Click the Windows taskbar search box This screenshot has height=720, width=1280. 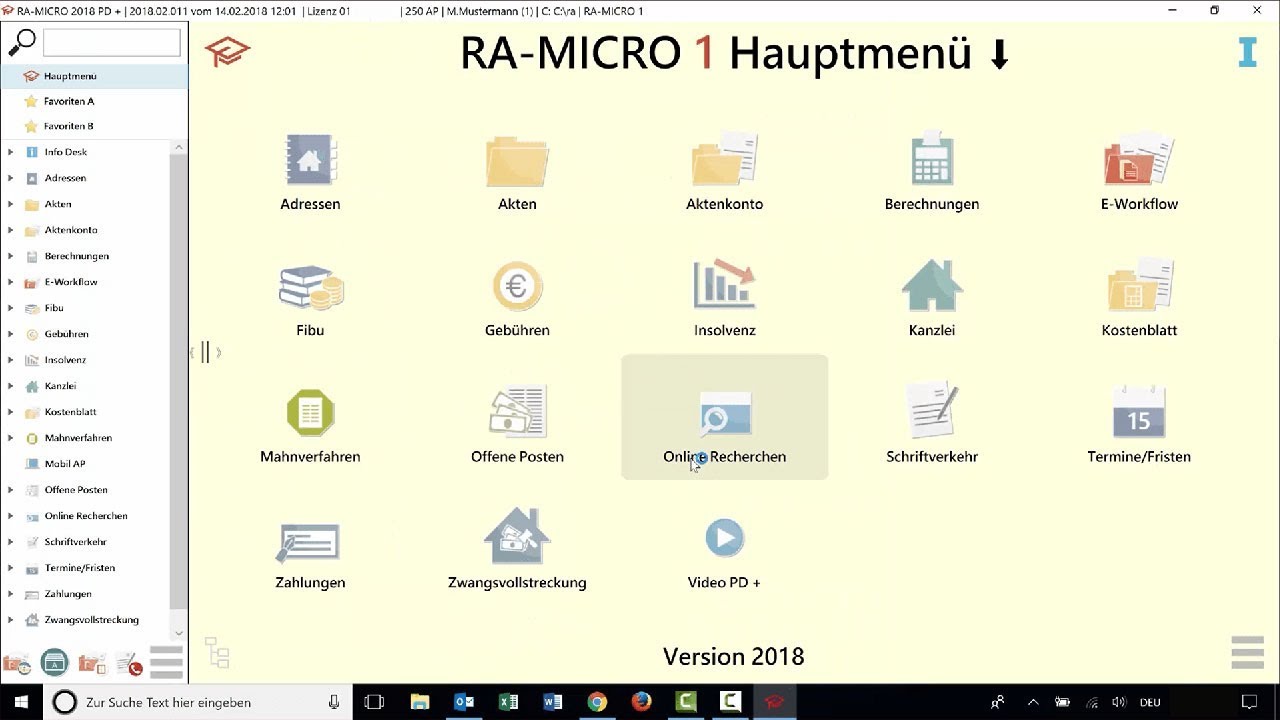198,702
